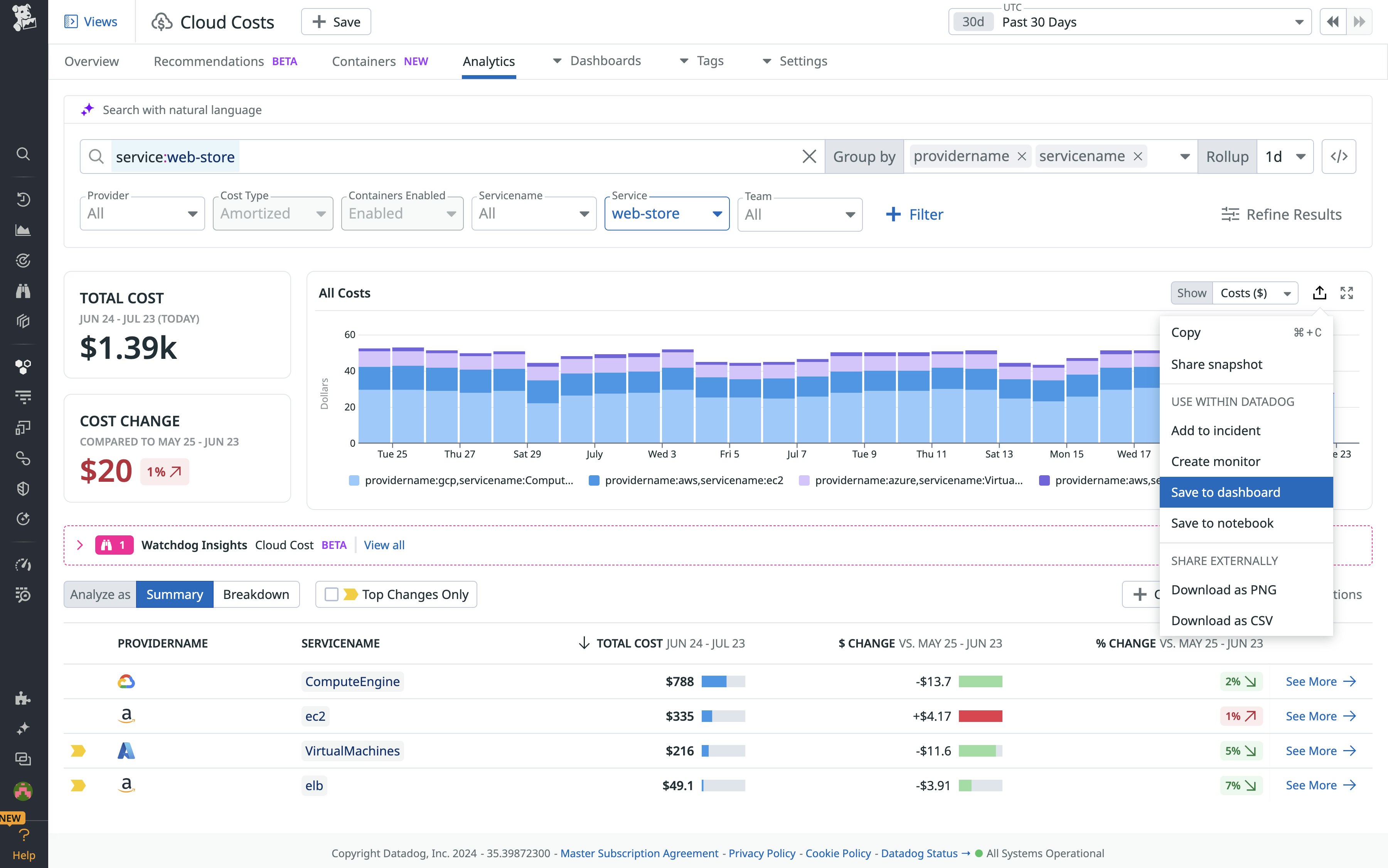
Task: Click the export/share icon above the chart
Action: click(1319, 293)
